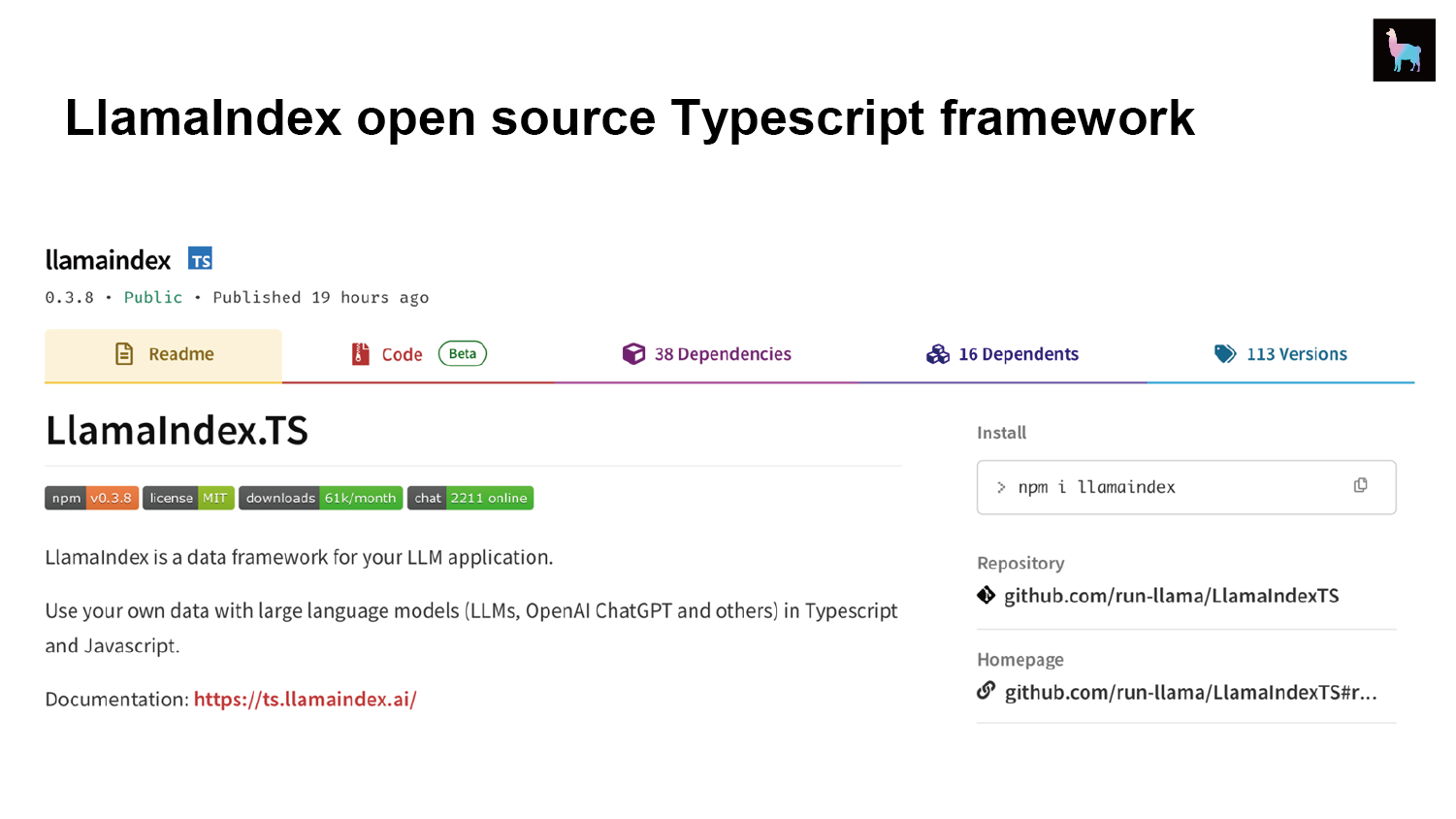
Task: Click the Published 19 hours ago text
Action: point(321,297)
